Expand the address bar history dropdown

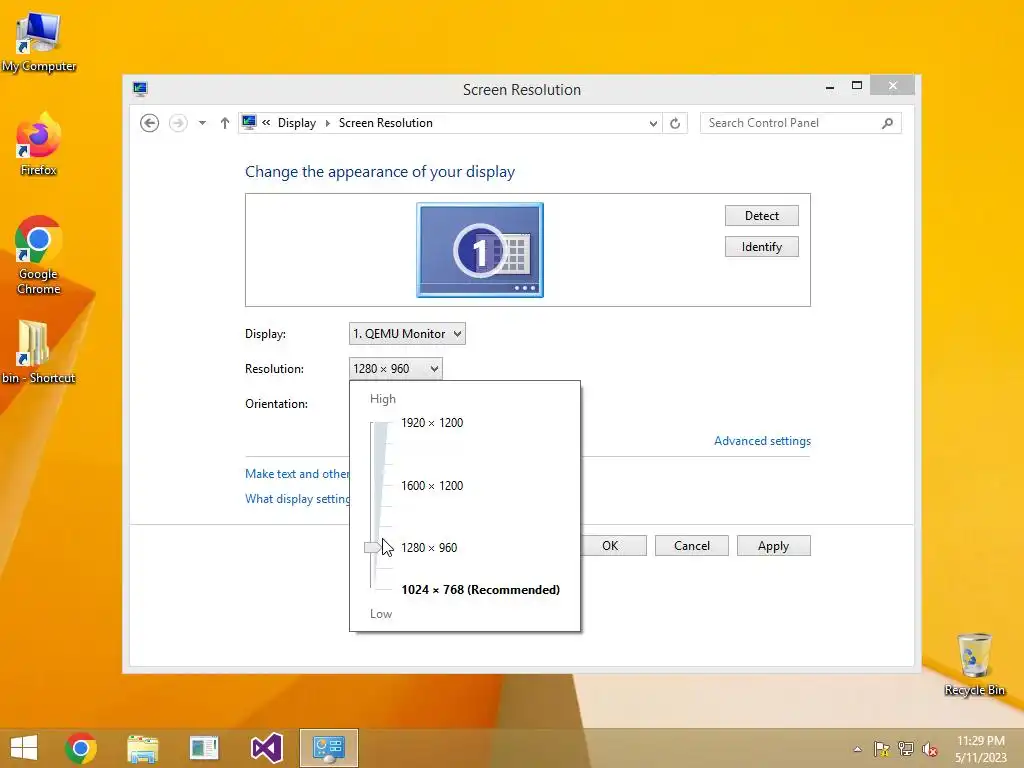pos(653,123)
